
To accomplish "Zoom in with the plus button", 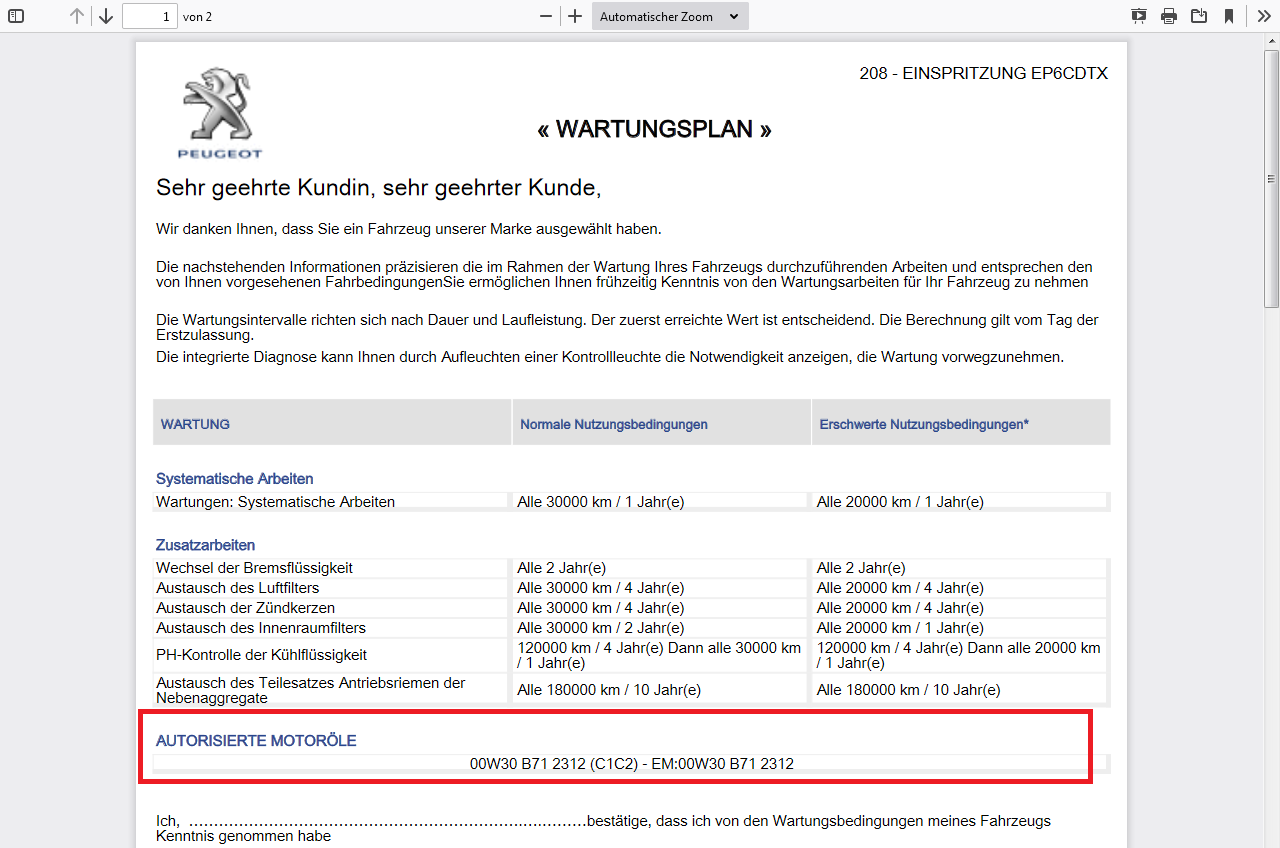I will pyautogui.click(x=575, y=16).
